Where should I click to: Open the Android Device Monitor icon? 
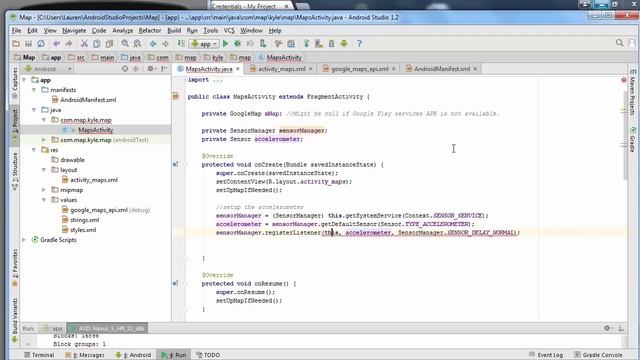click(344, 44)
